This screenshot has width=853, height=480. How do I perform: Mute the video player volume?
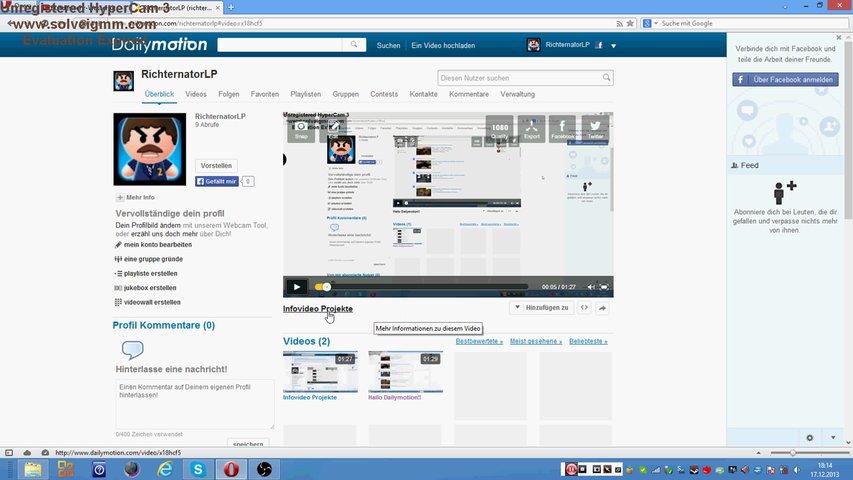590,287
